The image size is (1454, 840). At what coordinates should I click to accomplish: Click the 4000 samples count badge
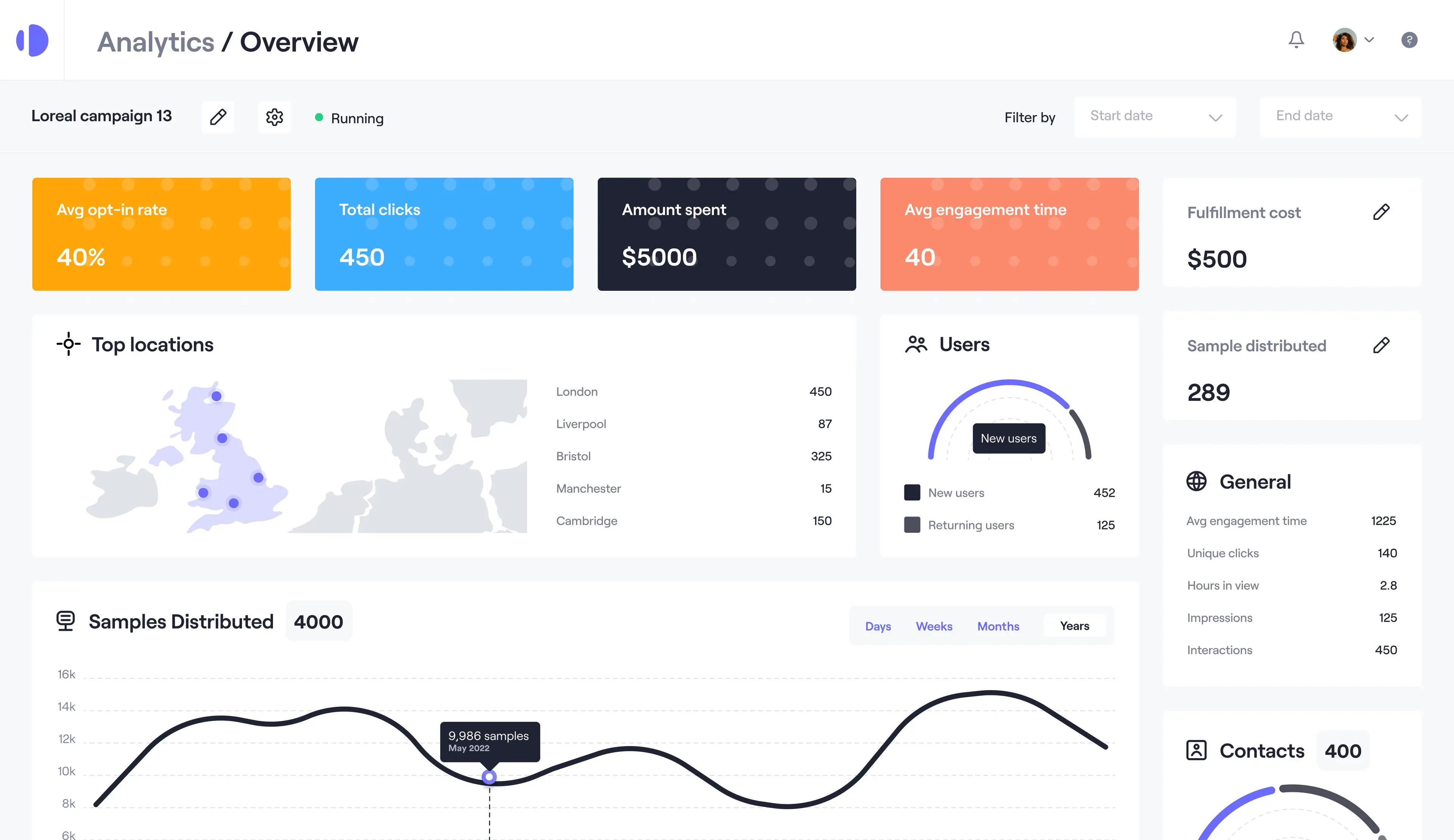[318, 621]
